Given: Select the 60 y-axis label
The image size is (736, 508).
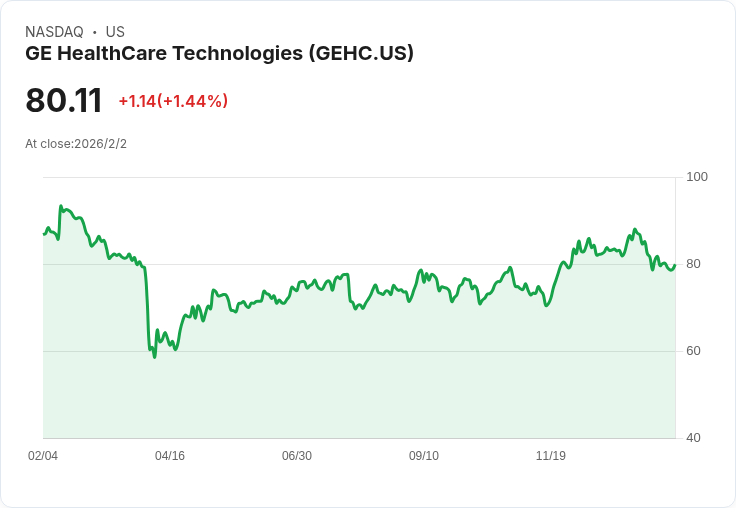Looking at the screenshot, I should 693,351.
